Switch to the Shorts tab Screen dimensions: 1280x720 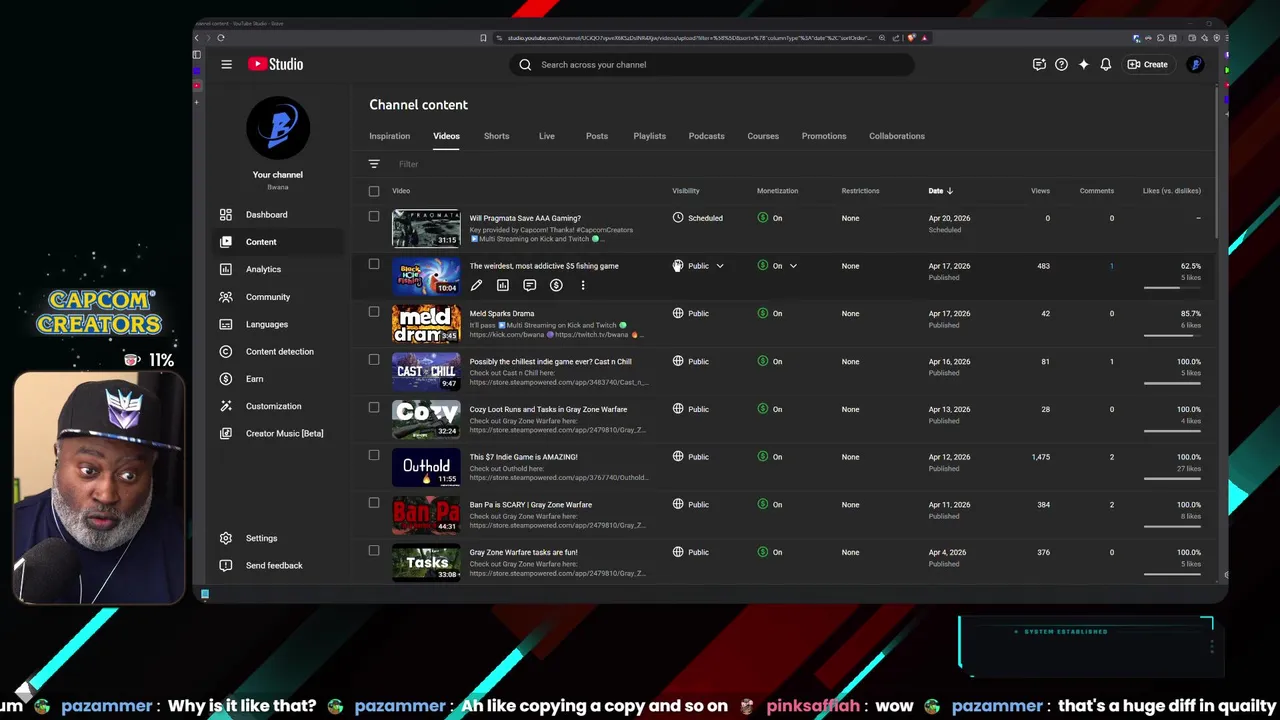(x=496, y=136)
